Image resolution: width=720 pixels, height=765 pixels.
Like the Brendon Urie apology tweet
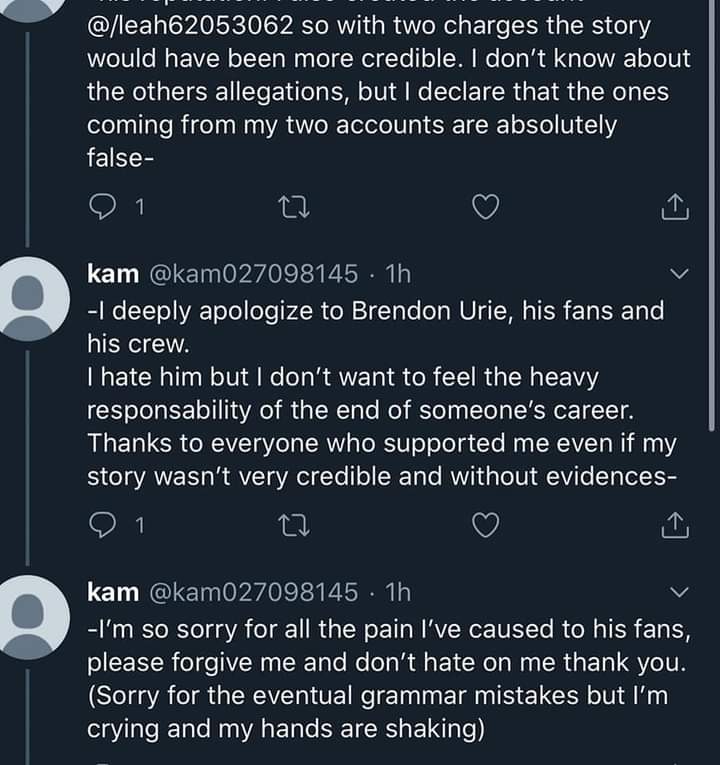coord(485,525)
